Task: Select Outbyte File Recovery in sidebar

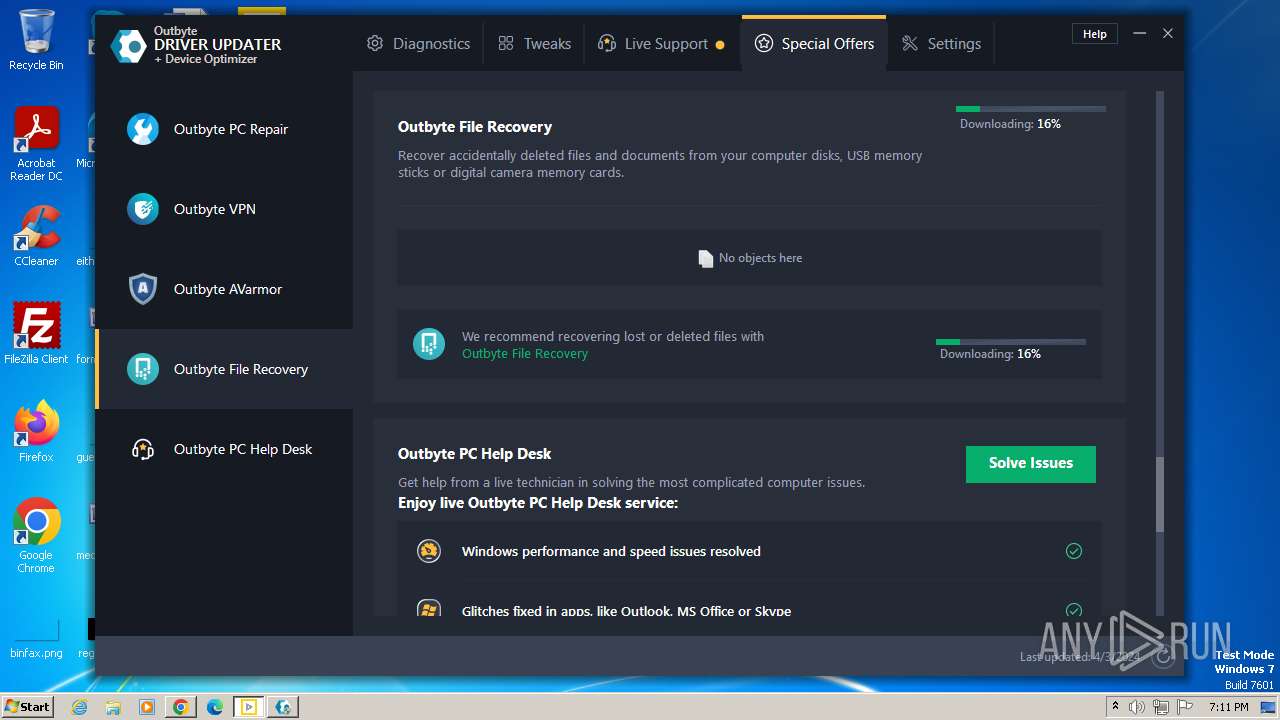Action: coord(224,369)
